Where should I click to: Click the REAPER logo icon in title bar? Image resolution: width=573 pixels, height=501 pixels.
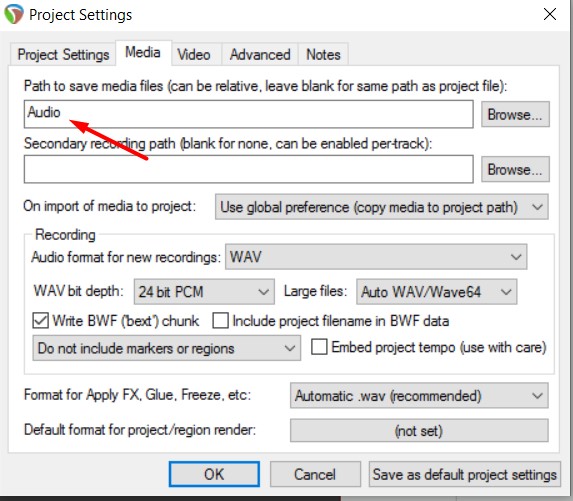point(14,14)
